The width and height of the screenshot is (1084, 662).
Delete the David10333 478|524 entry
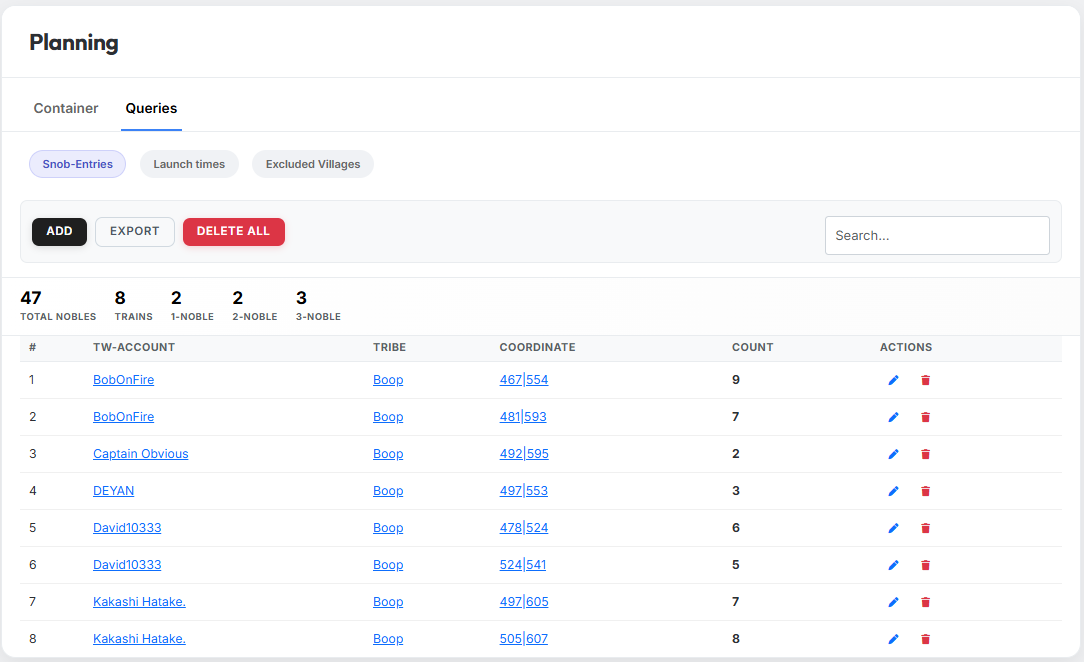[925, 528]
